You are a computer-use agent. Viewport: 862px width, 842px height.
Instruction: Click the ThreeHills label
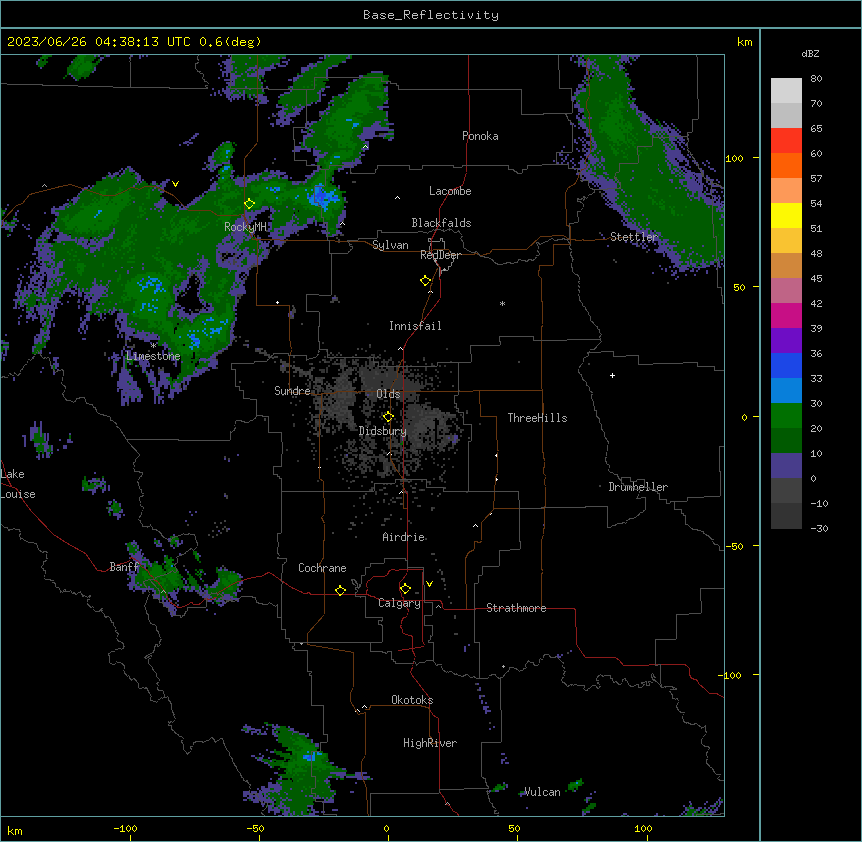[537, 418]
